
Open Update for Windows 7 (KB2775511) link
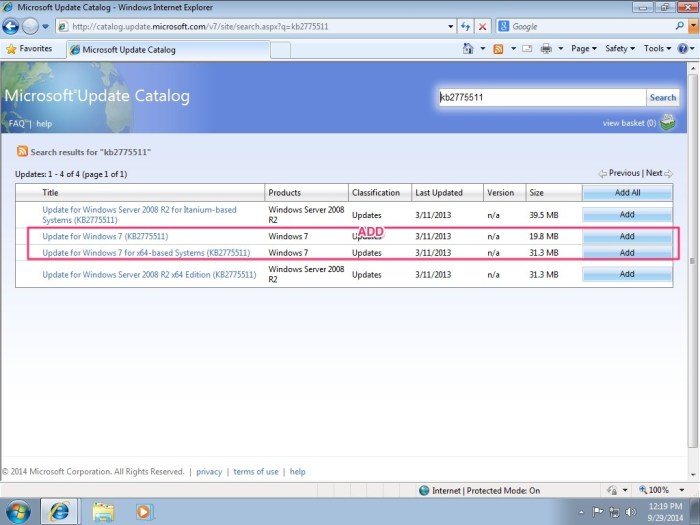[105, 236]
